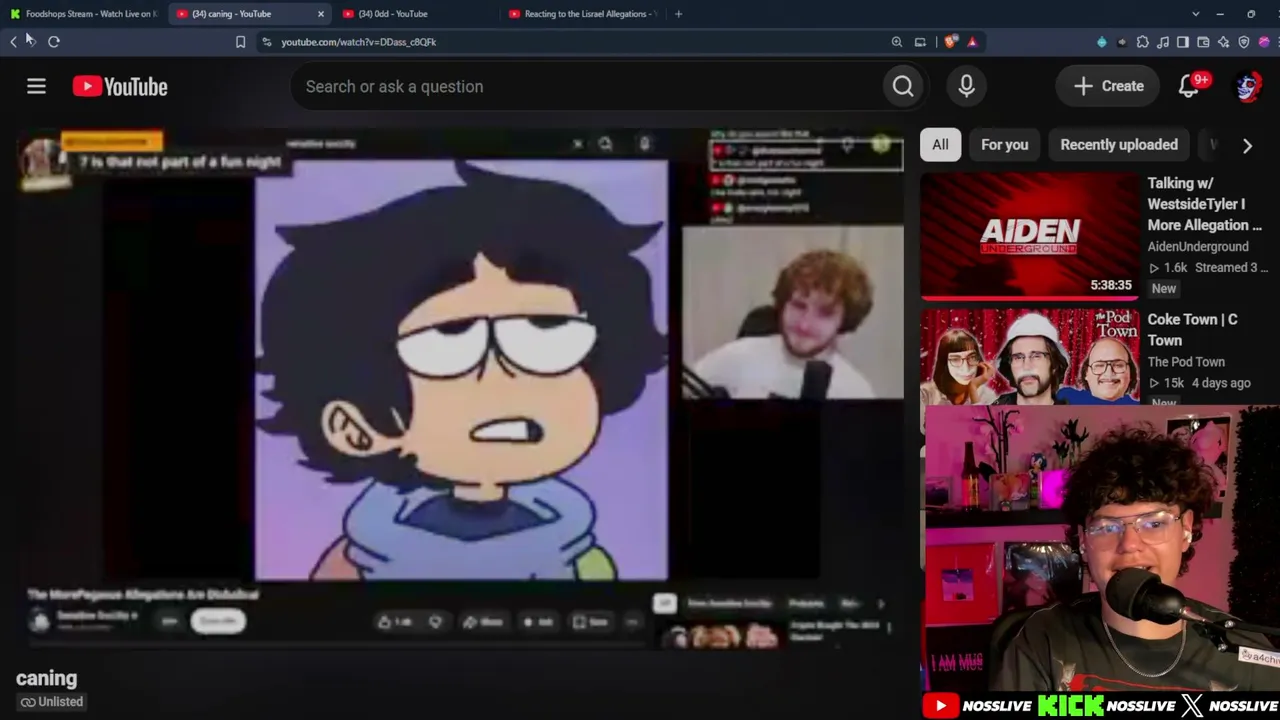1280x720 pixels.
Task: Open the 'Coke Town | C Town' video title
Action: coord(1192,330)
